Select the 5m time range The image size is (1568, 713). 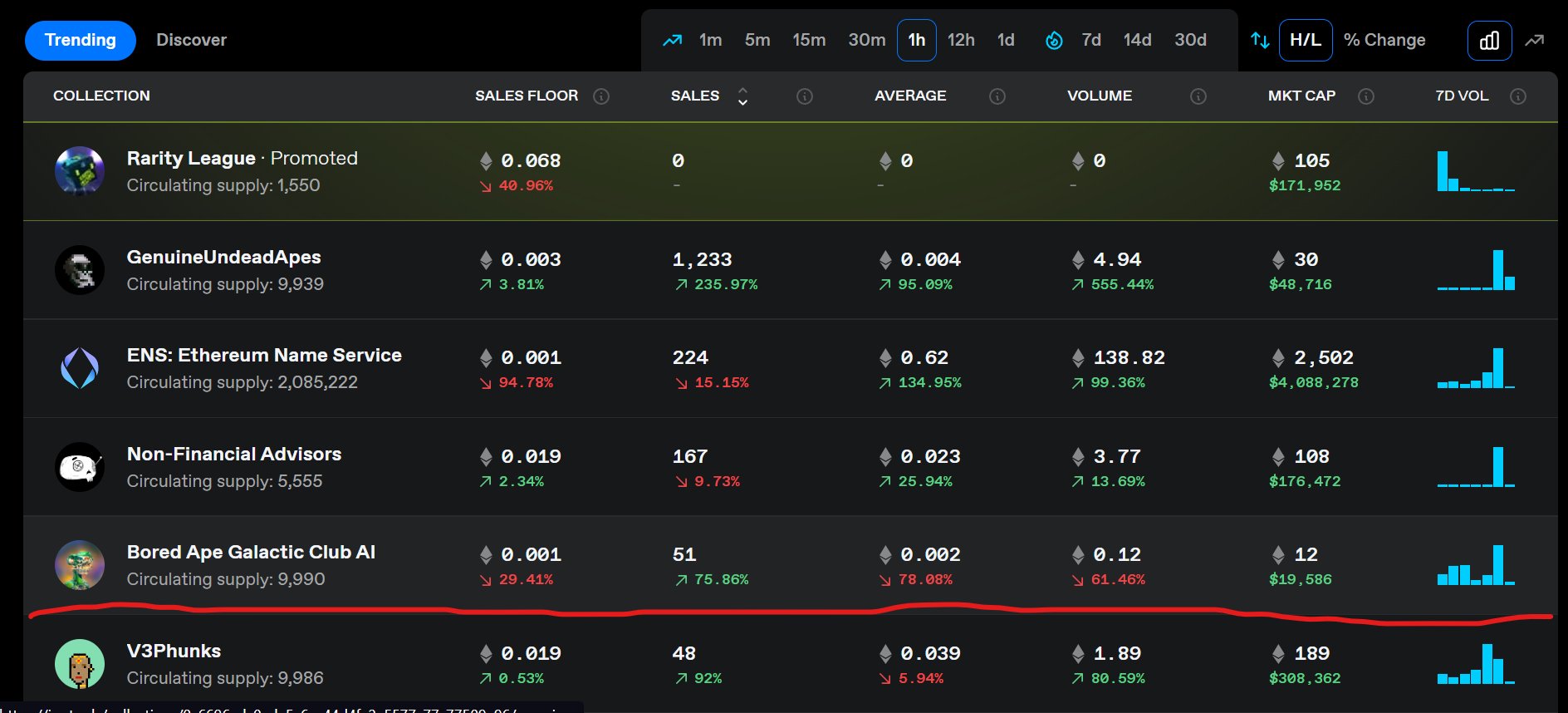click(x=757, y=40)
